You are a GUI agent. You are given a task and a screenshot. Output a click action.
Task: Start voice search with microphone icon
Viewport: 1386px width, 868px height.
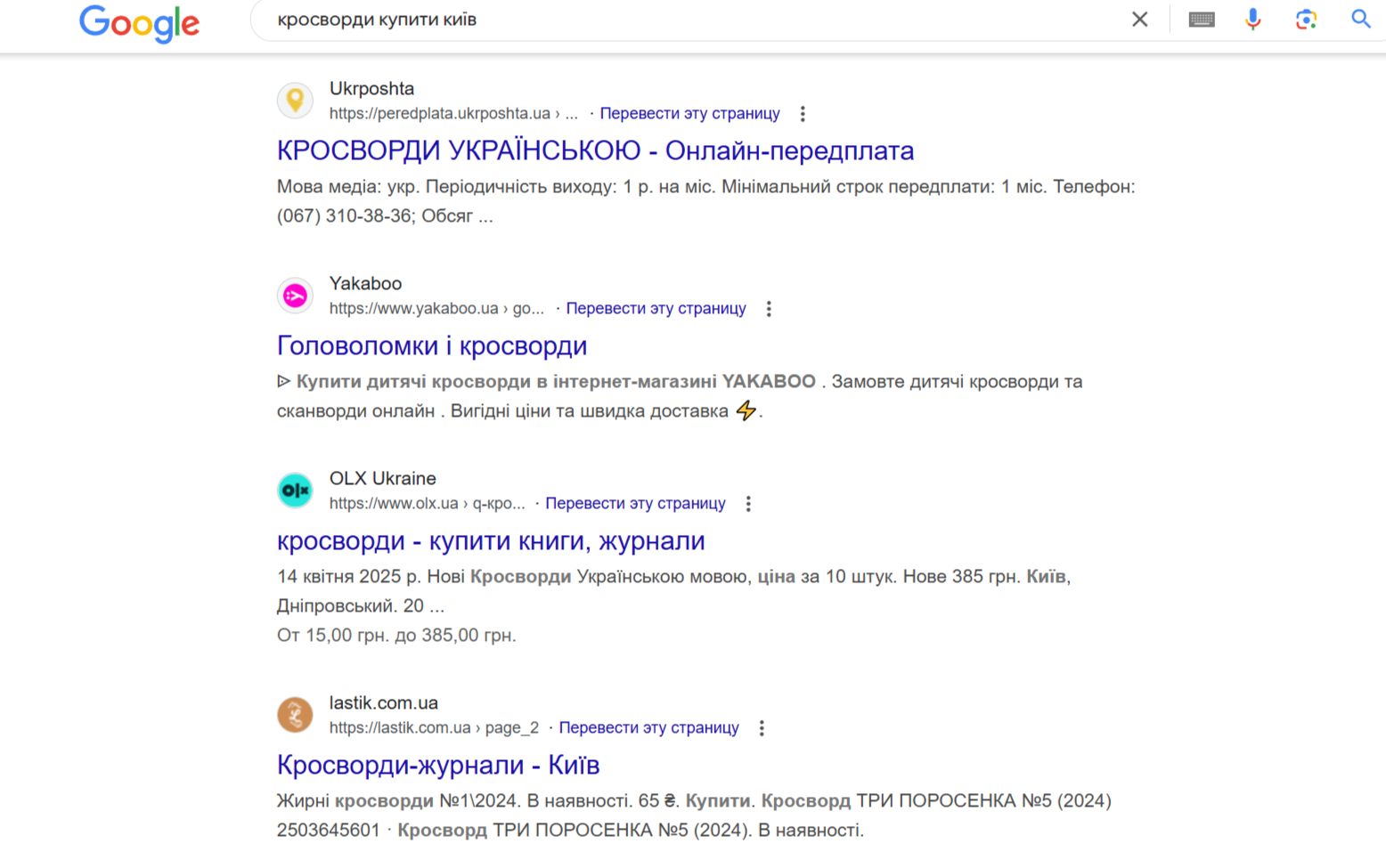(x=1252, y=20)
